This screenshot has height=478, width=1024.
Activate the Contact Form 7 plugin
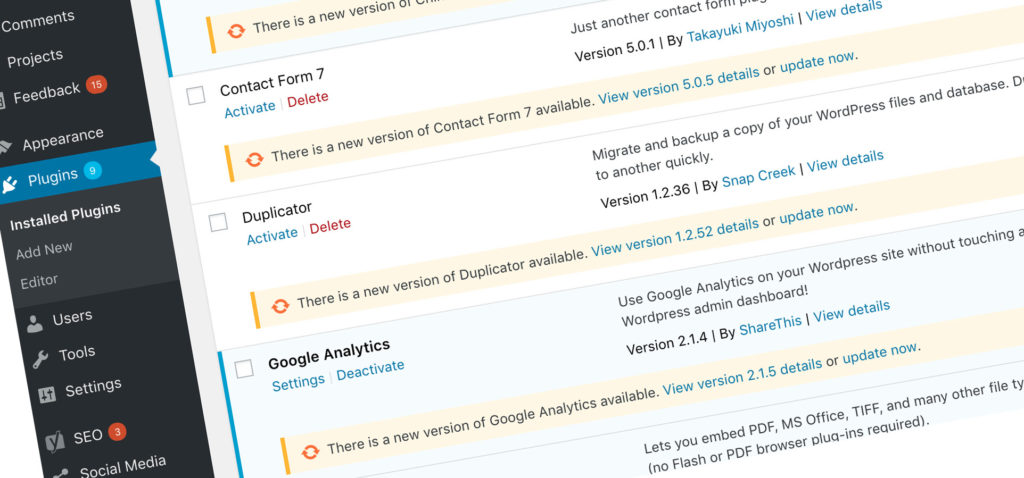point(250,108)
